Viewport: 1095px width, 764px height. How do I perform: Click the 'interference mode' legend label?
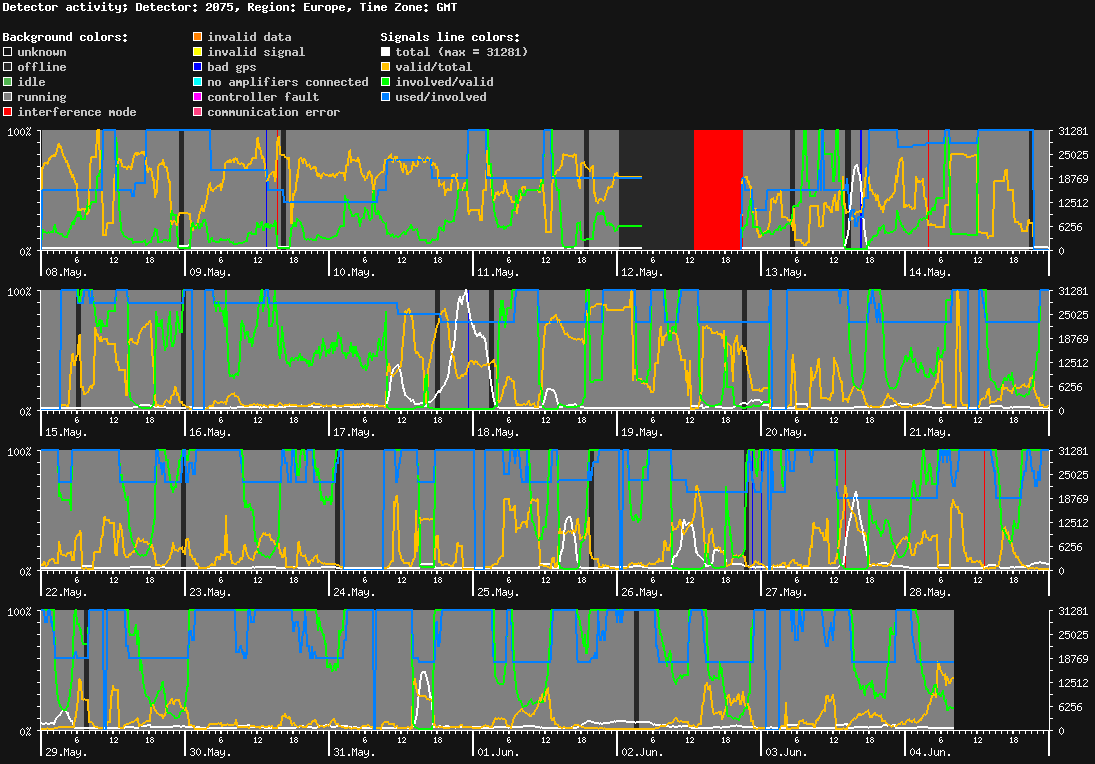(x=77, y=112)
